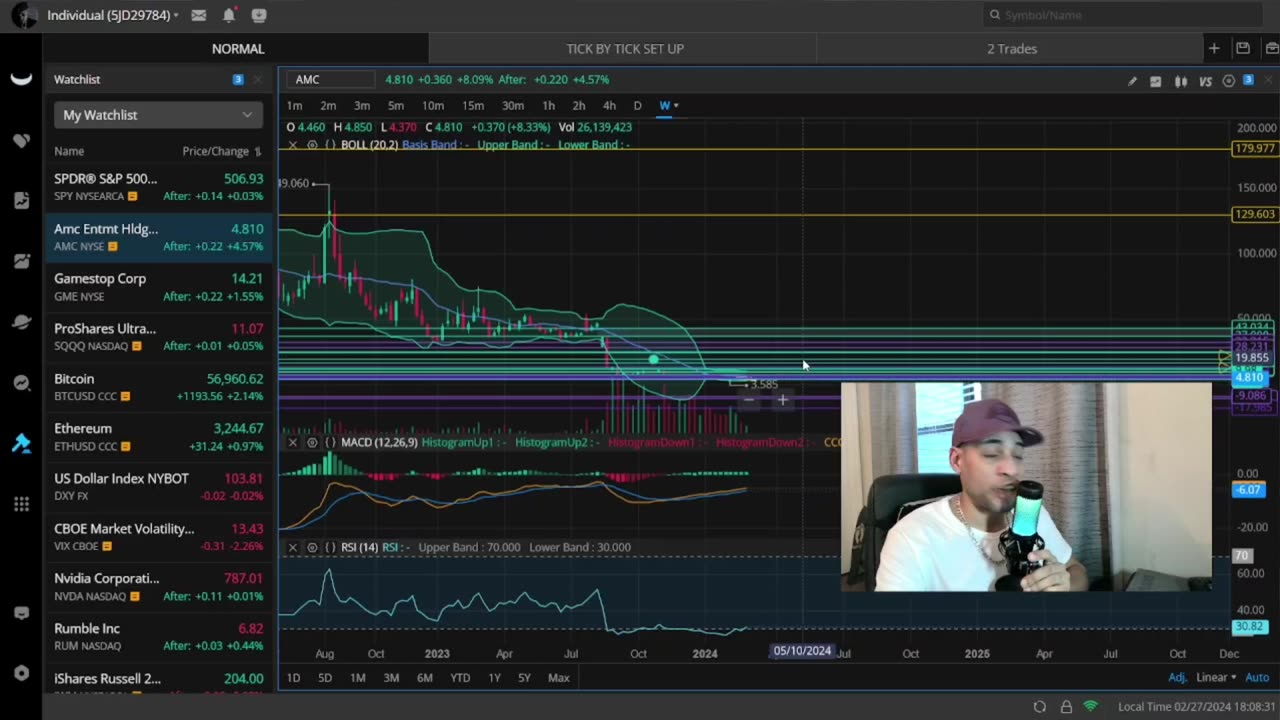1280x720 pixels.
Task: Click the VS compare icon
Action: click(1205, 81)
